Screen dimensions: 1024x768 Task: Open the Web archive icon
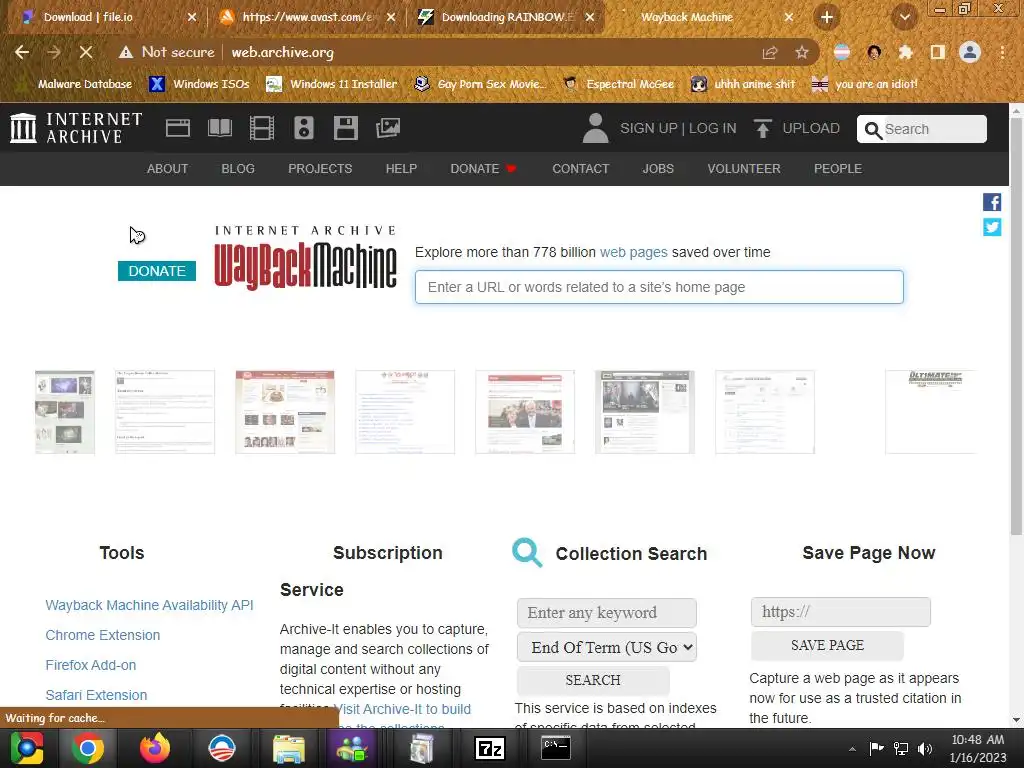178,128
